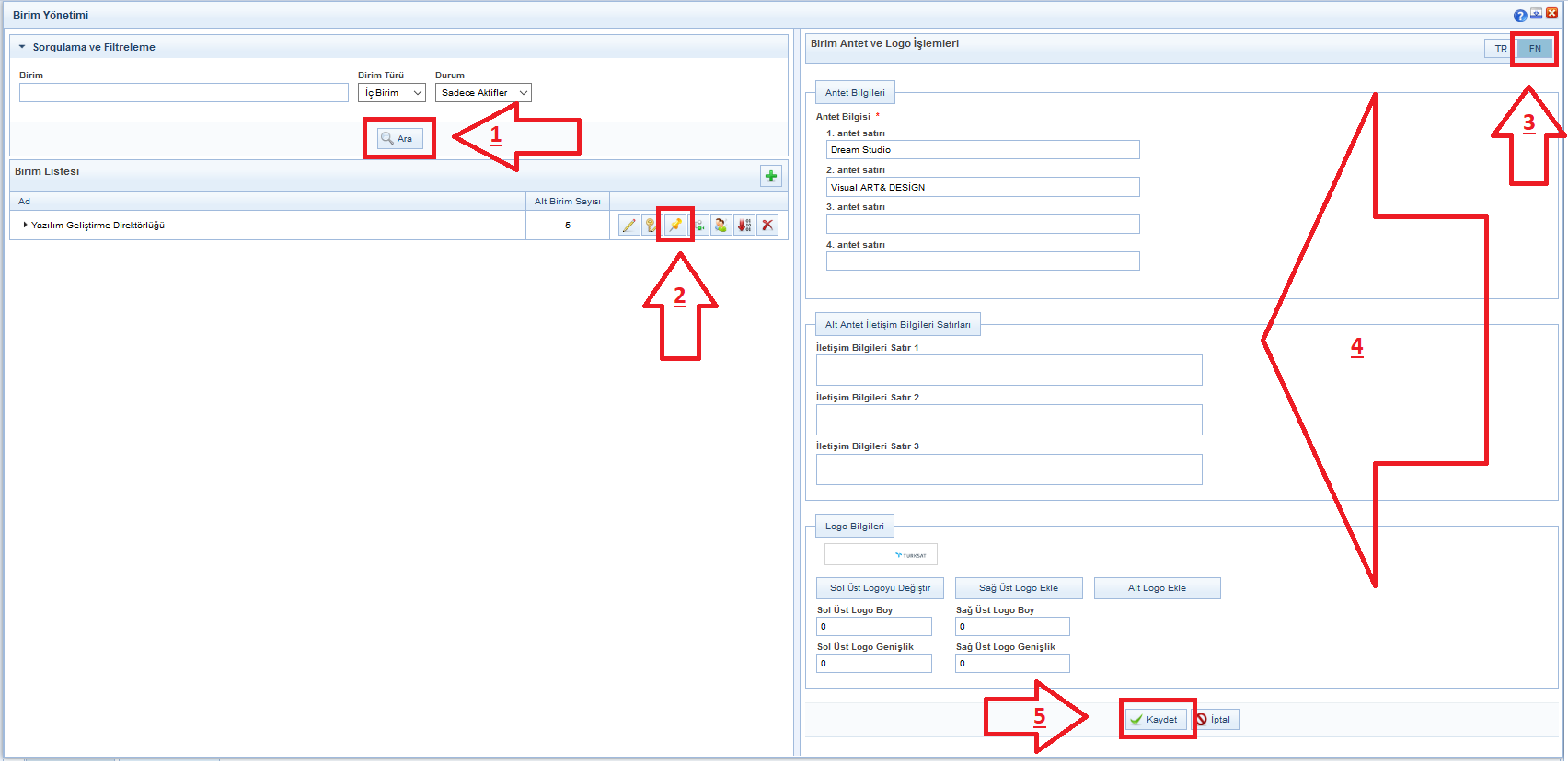Open letterhead settings with the yellow pushpin icon
The width and height of the screenshot is (1568, 765).
[x=675, y=226]
